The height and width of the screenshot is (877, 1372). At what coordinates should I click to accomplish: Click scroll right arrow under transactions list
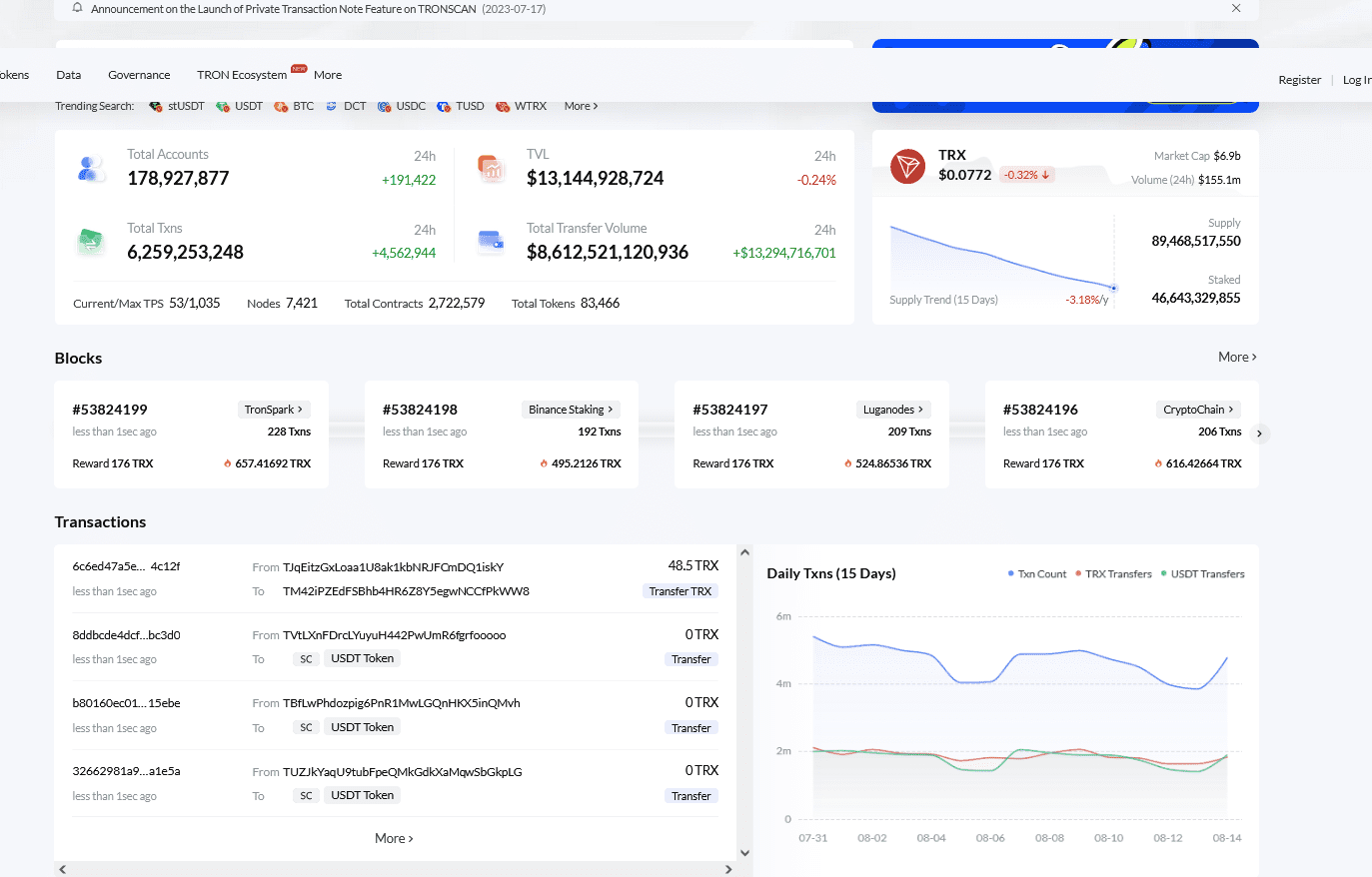pyautogui.click(x=728, y=869)
